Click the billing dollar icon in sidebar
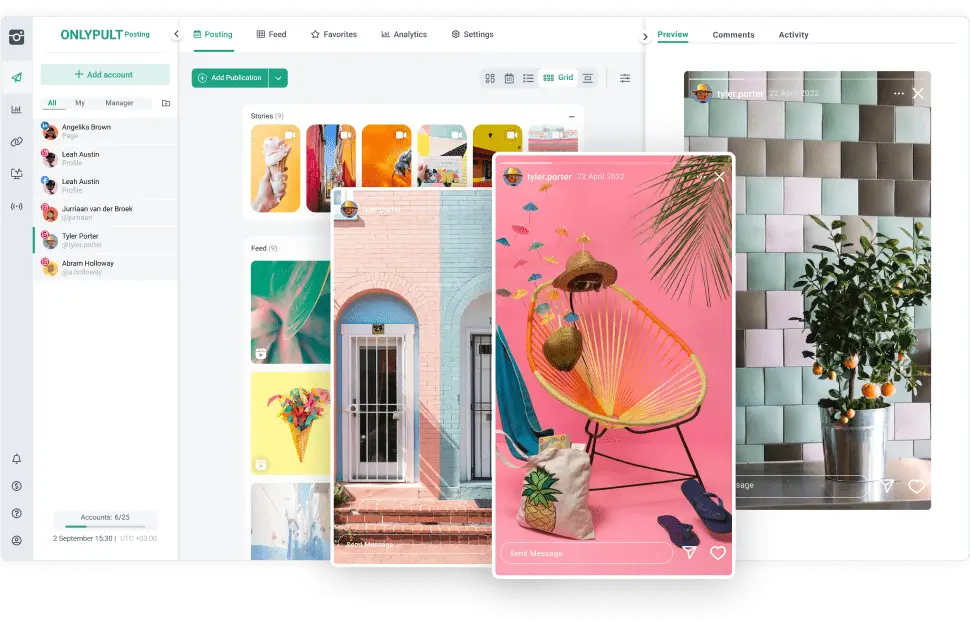This screenshot has height=621, width=970. tap(16, 486)
